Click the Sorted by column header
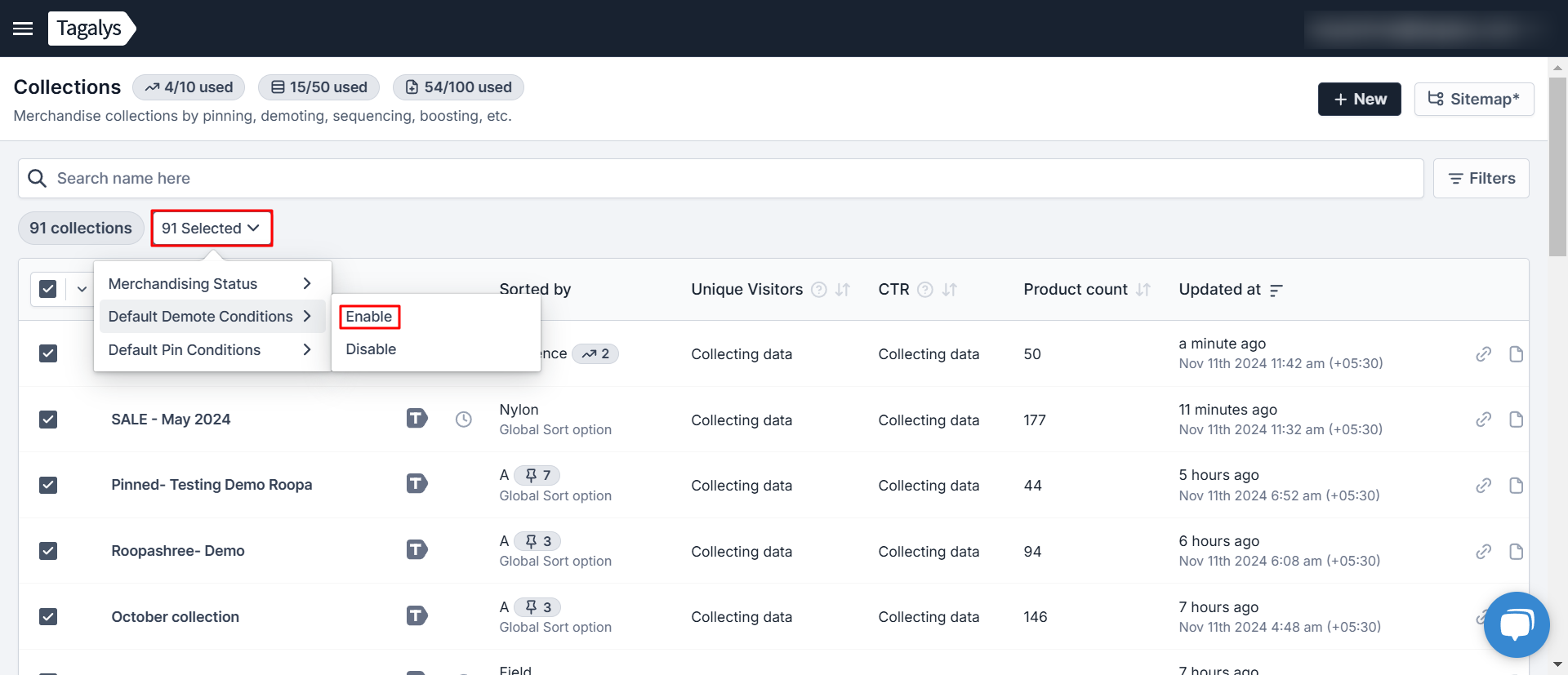Viewport: 1568px width, 675px height. point(535,289)
